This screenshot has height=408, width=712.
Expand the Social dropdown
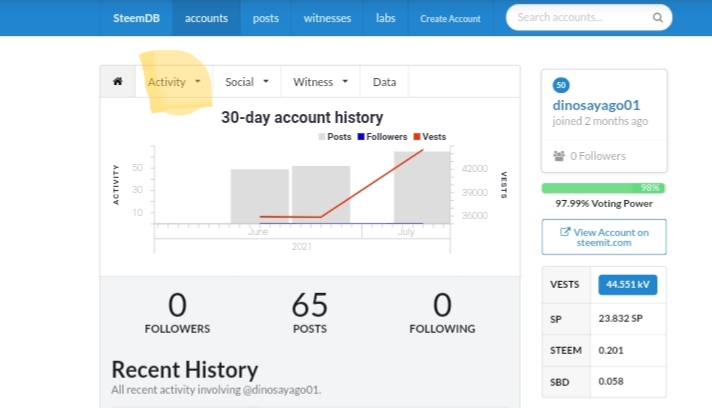(x=247, y=82)
